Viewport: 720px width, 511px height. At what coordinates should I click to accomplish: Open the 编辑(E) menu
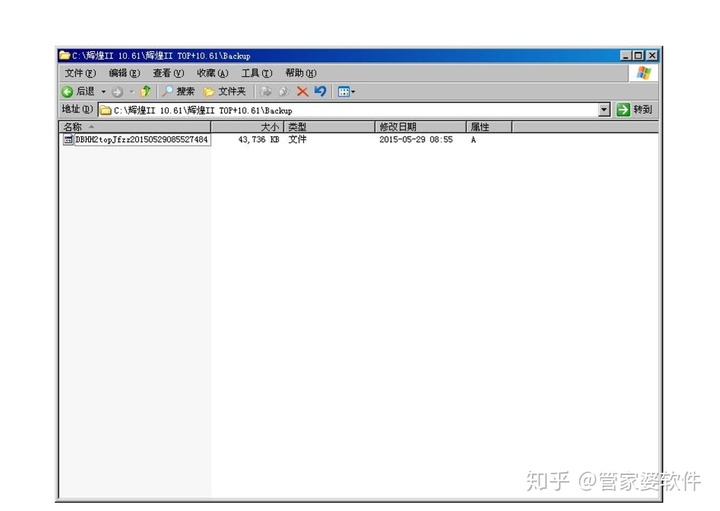[x=124, y=73]
